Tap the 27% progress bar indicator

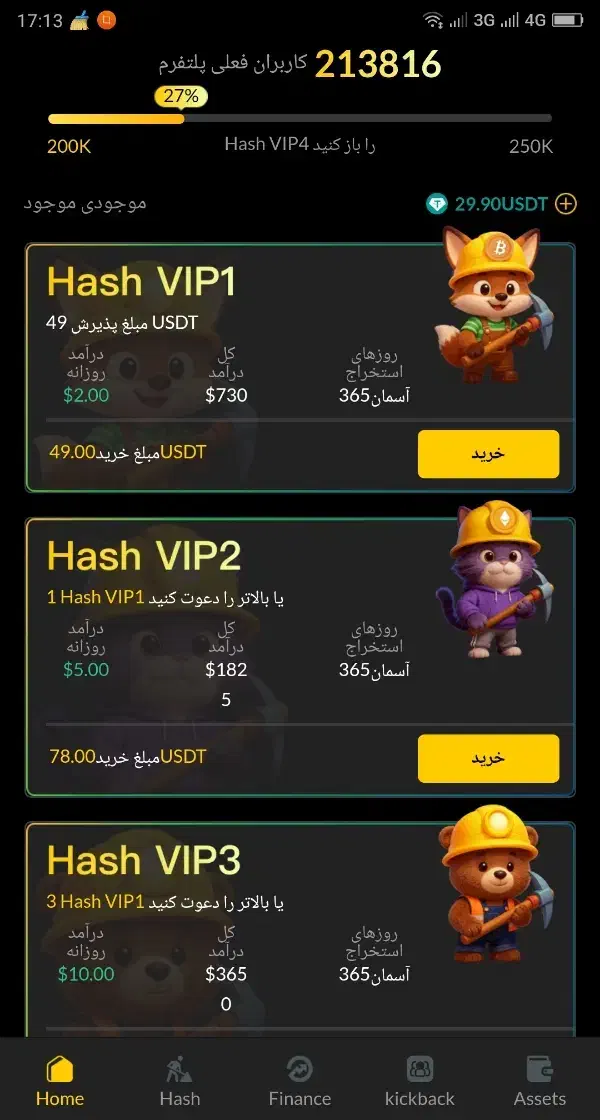tap(181, 96)
